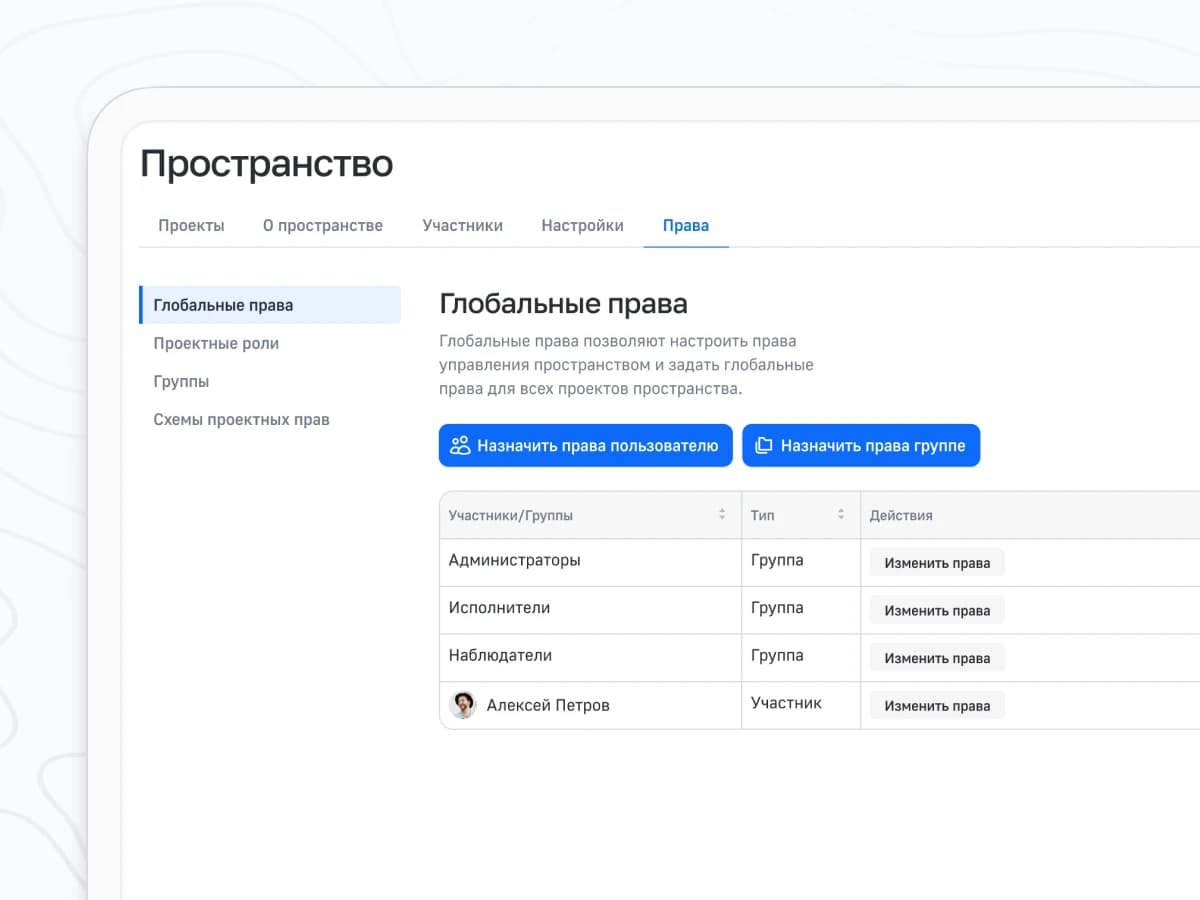This screenshot has width=1200, height=900.
Task: Open Проектные роли in the sidebar
Action: coord(216,343)
